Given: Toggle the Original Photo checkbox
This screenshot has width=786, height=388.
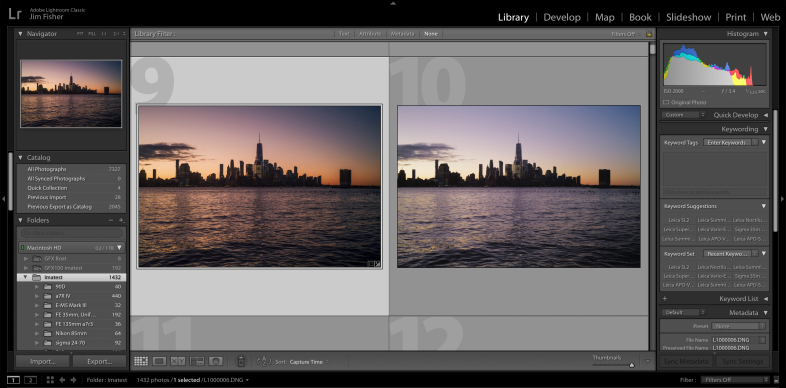Looking at the screenshot, I should tap(666, 102).
